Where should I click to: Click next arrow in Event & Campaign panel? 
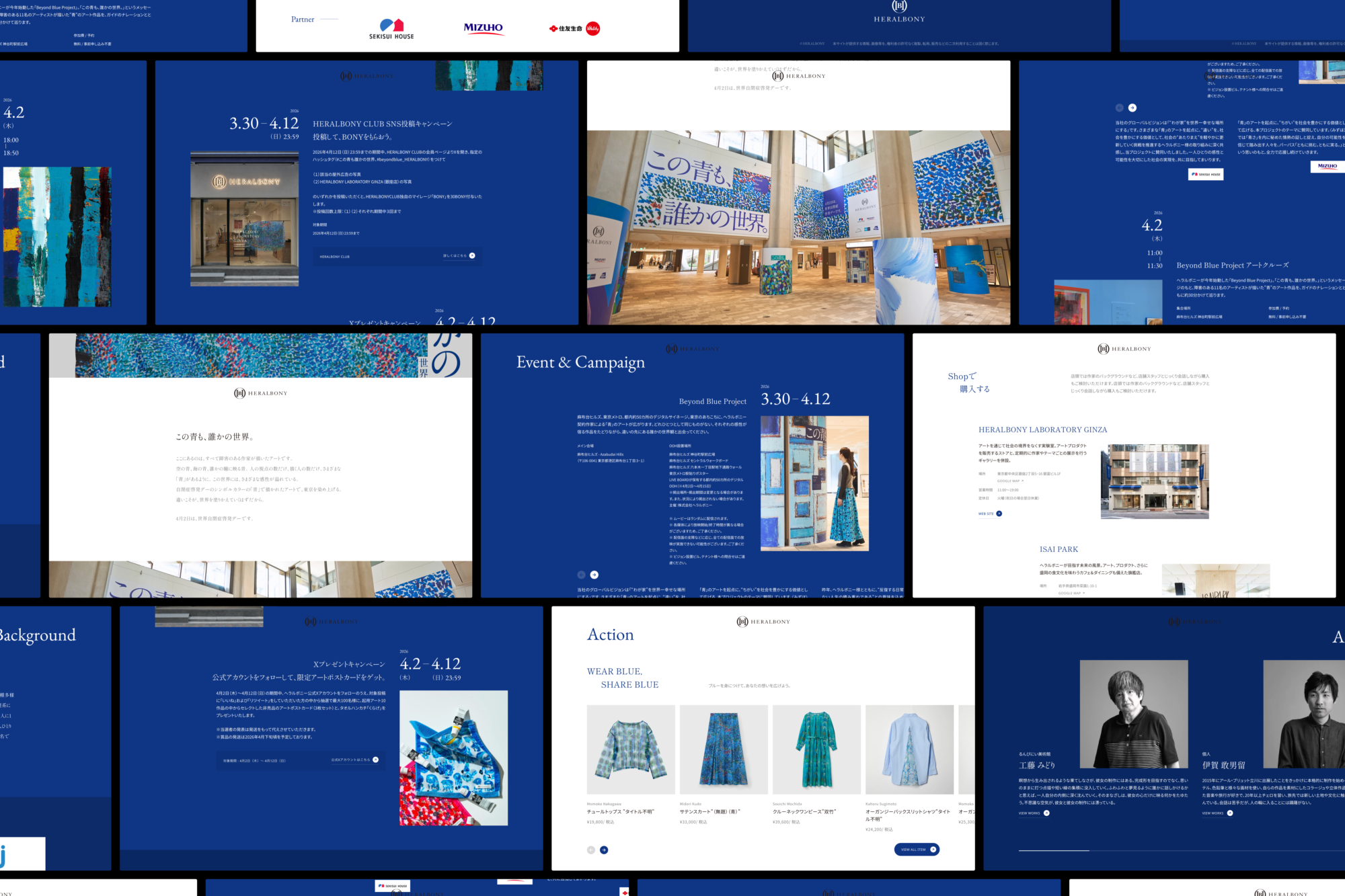(594, 575)
